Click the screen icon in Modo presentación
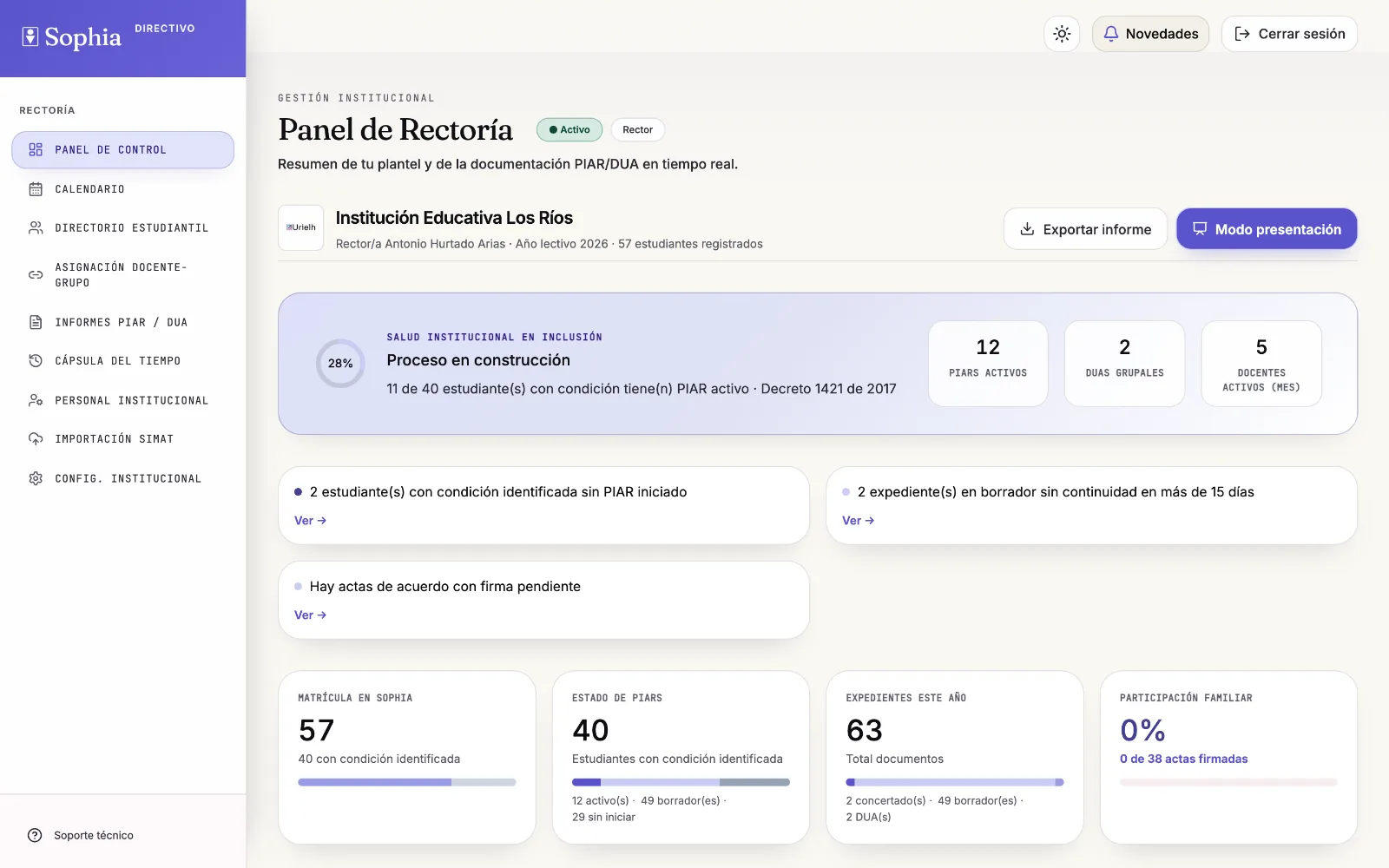1389x868 pixels. pos(1200,228)
